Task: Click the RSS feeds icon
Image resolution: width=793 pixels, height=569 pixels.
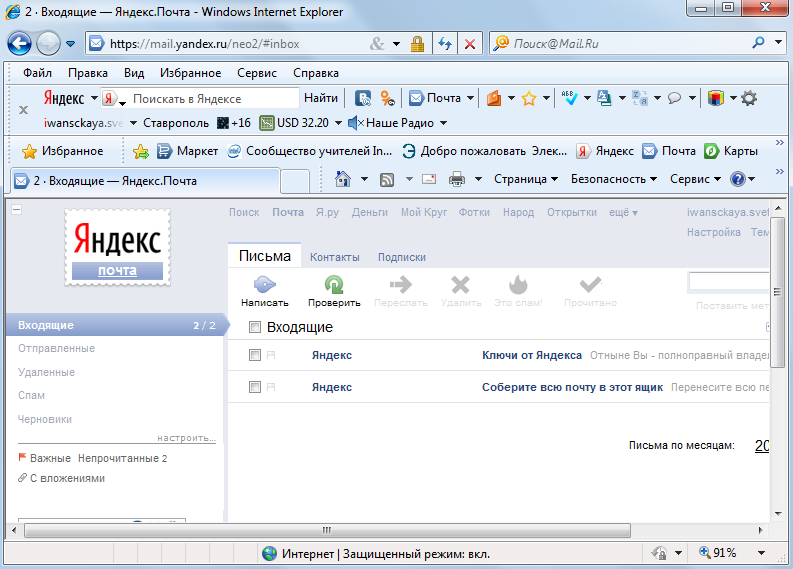Action: (x=387, y=180)
